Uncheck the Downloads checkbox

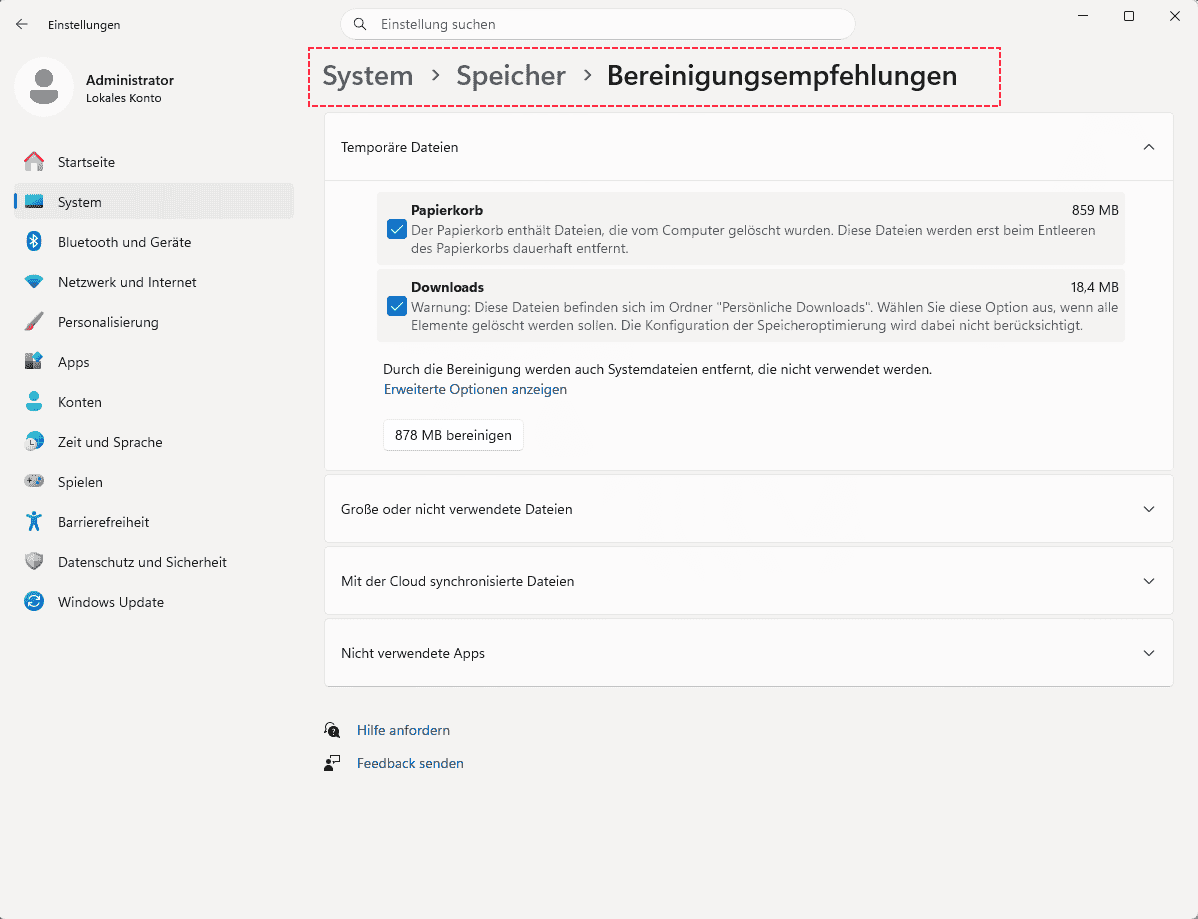[x=397, y=306]
